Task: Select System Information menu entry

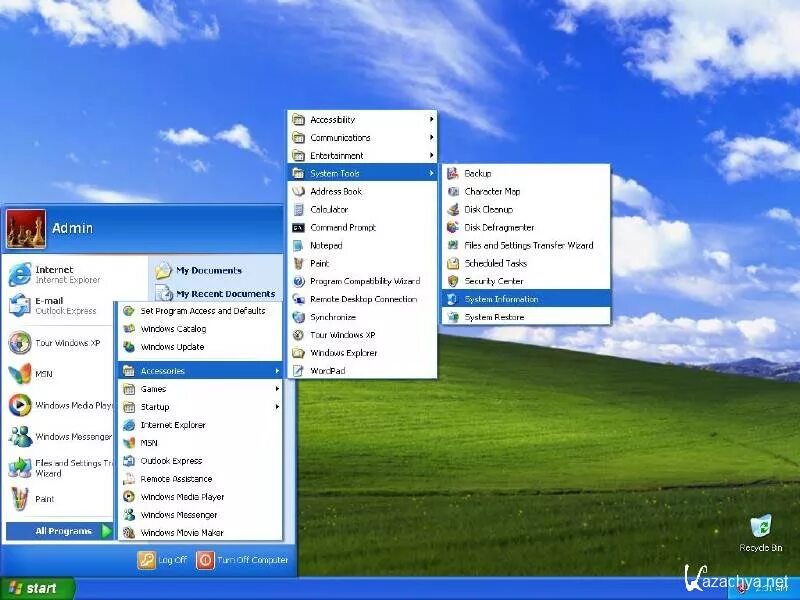Action: pos(526,299)
